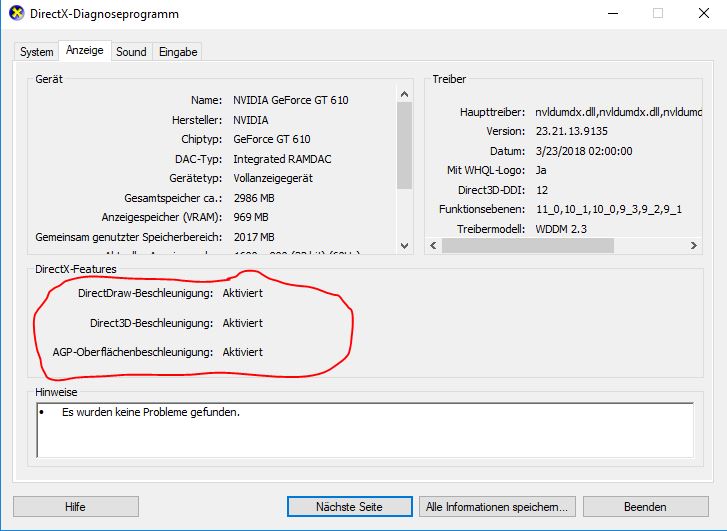Screen dimensions: 727x531
Task: Click the Datum value 3/23/2018 02:00:00
Action: [584, 151]
